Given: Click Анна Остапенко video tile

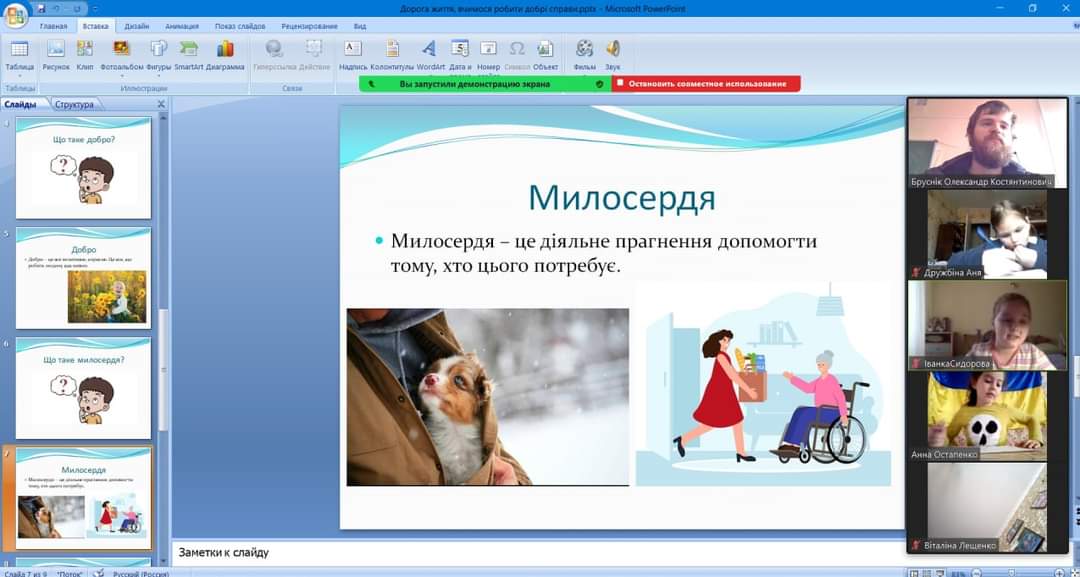Looking at the screenshot, I should click(987, 416).
